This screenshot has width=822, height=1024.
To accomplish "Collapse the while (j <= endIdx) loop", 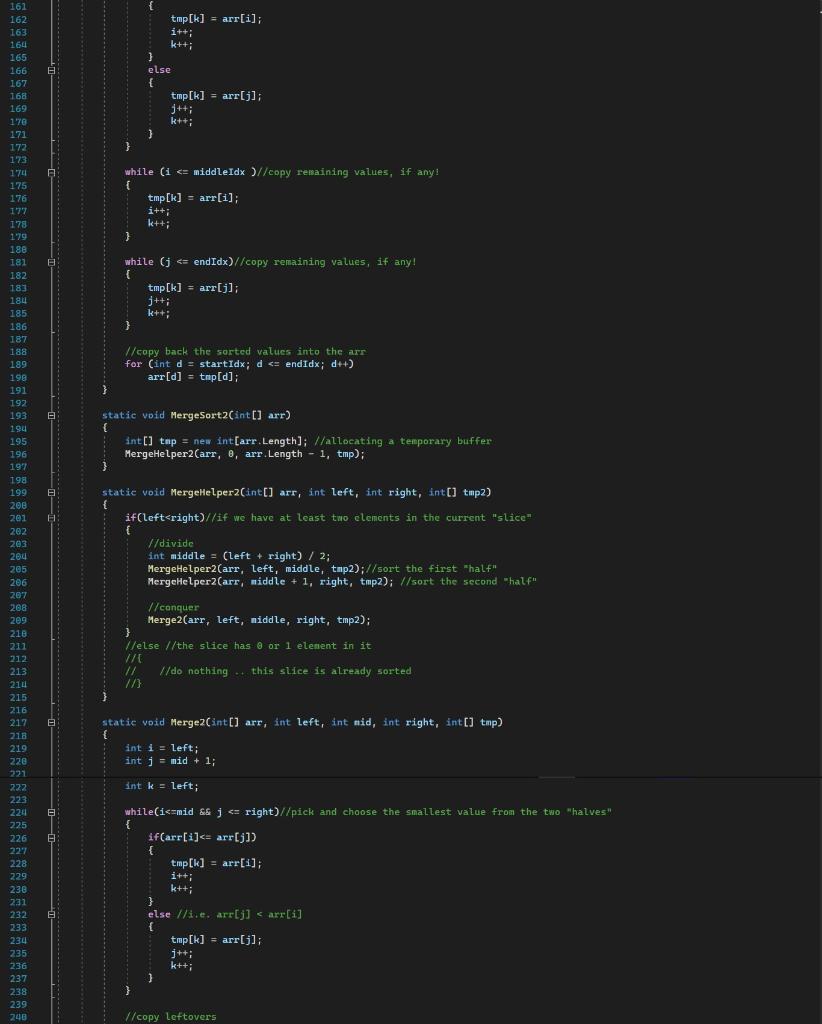I will [x=51, y=261].
